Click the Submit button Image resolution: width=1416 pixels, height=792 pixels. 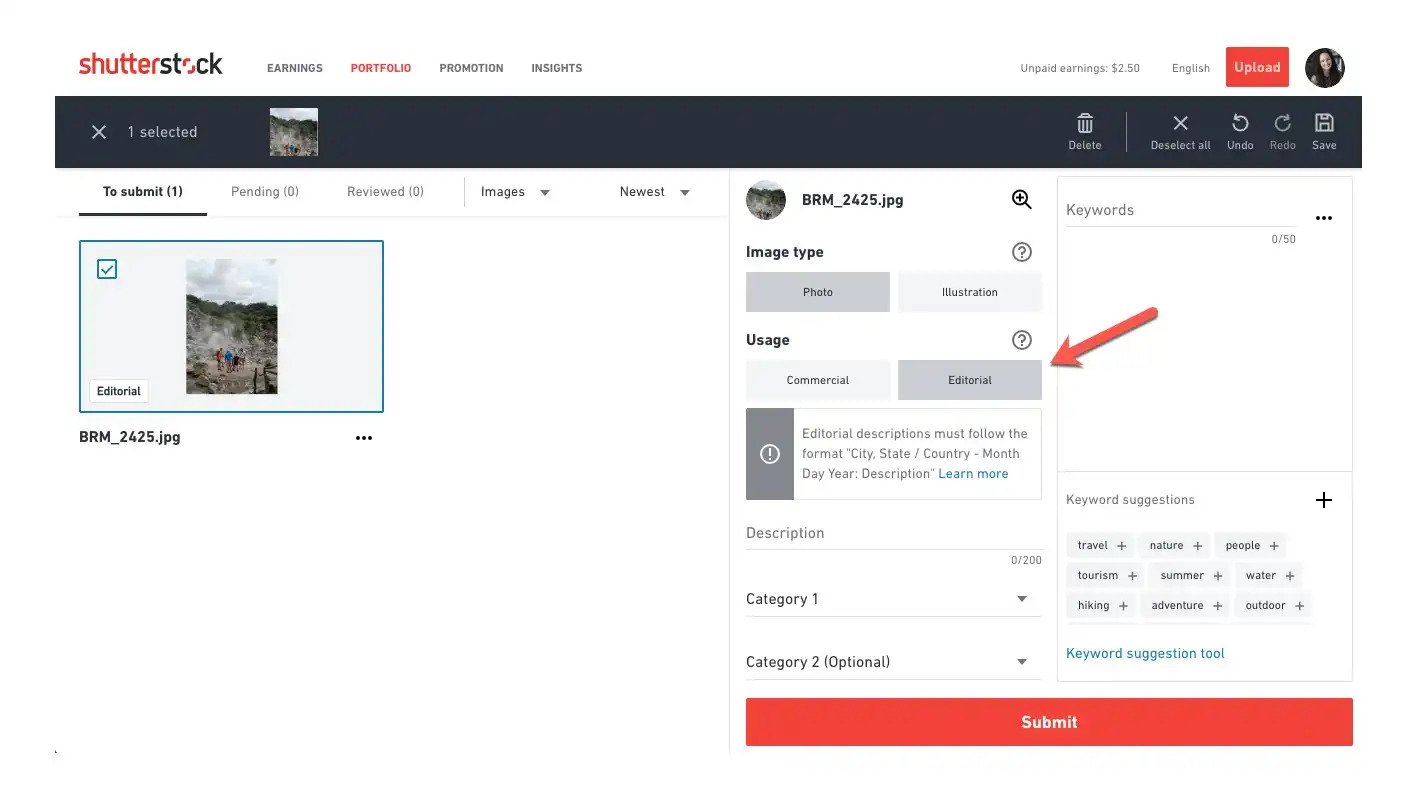[1049, 722]
